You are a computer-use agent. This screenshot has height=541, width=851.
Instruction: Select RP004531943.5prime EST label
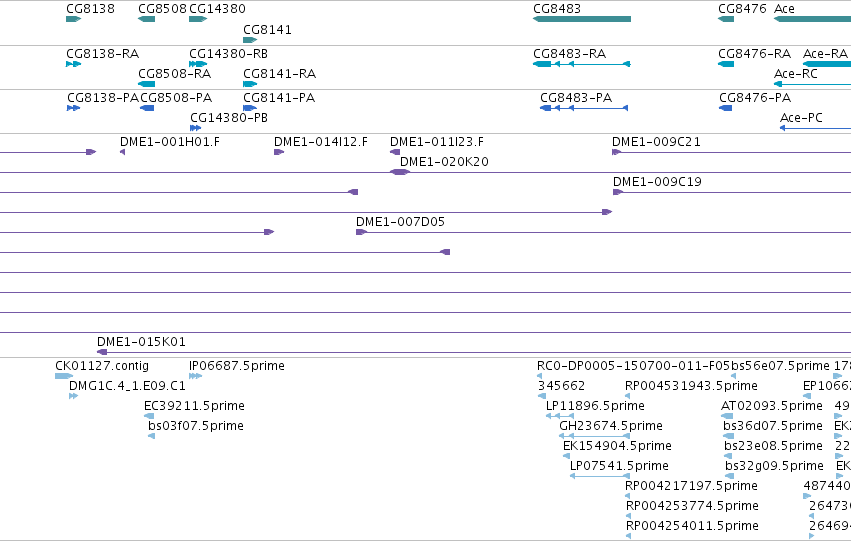click(691, 386)
